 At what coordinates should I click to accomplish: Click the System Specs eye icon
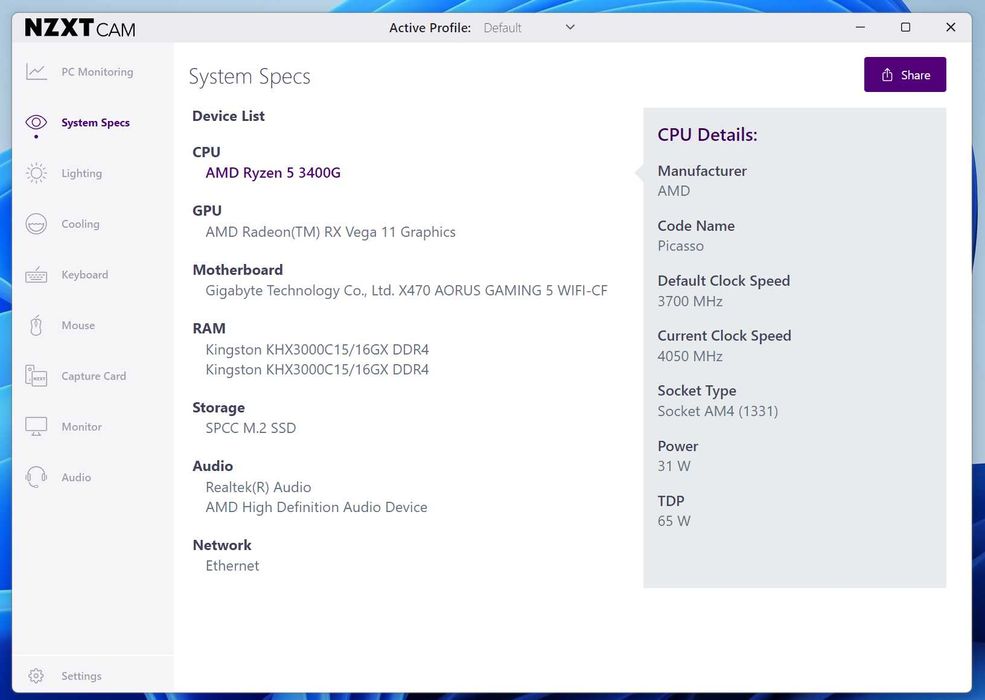coord(36,122)
